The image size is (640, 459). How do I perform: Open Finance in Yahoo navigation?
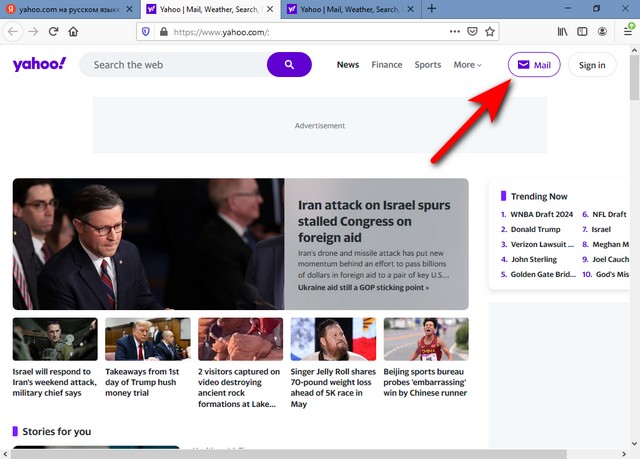pyautogui.click(x=387, y=64)
